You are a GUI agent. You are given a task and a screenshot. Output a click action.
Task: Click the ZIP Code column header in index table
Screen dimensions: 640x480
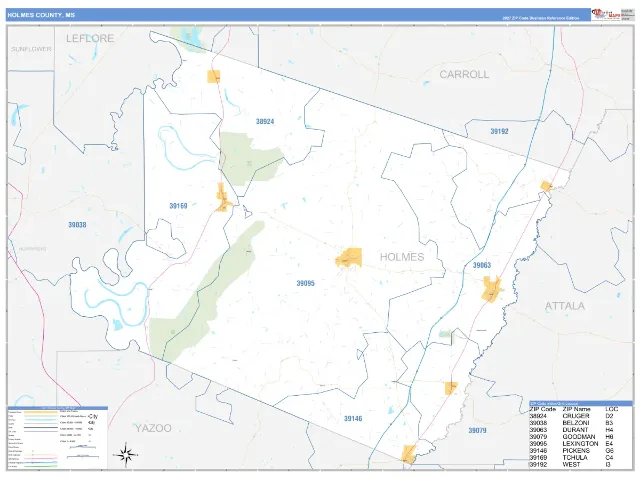tap(543, 409)
